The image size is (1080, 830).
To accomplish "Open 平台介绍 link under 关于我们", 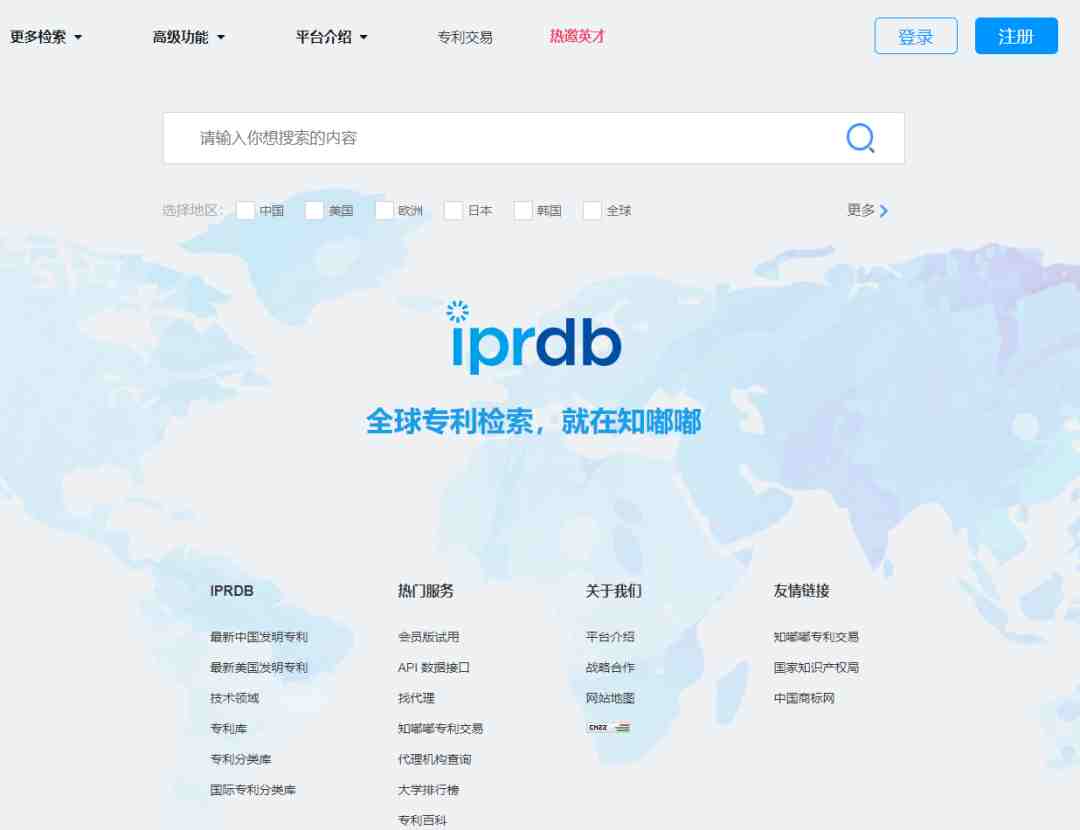I will pos(610,637).
